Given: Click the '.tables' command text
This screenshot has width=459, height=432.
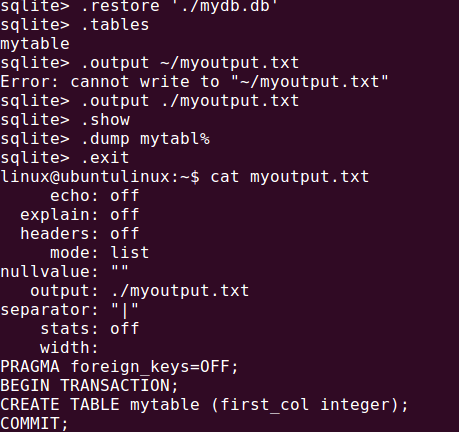Looking at the screenshot, I should click(115, 25).
